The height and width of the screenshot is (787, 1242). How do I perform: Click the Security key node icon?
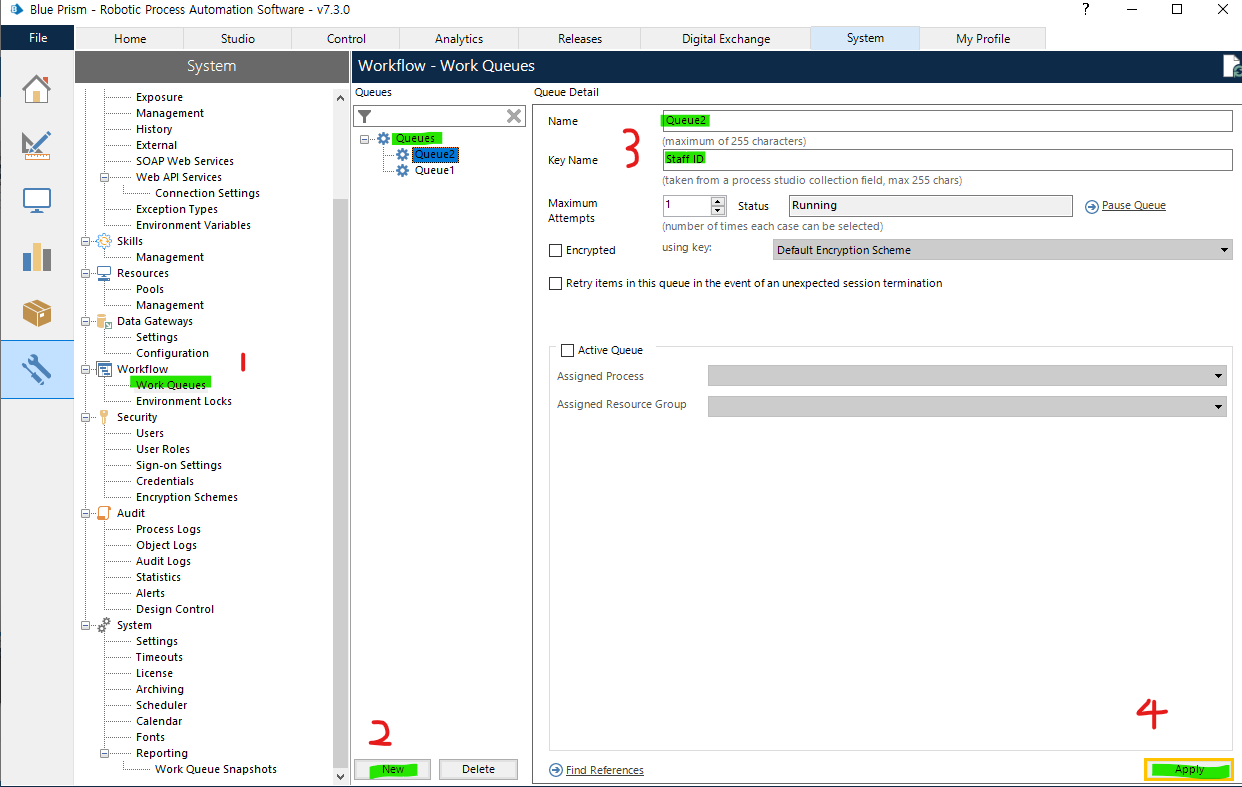click(104, 417)
